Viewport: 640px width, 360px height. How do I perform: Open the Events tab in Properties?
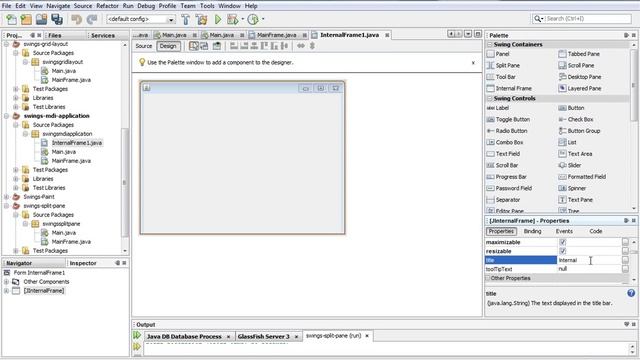(x=564, y=231)
